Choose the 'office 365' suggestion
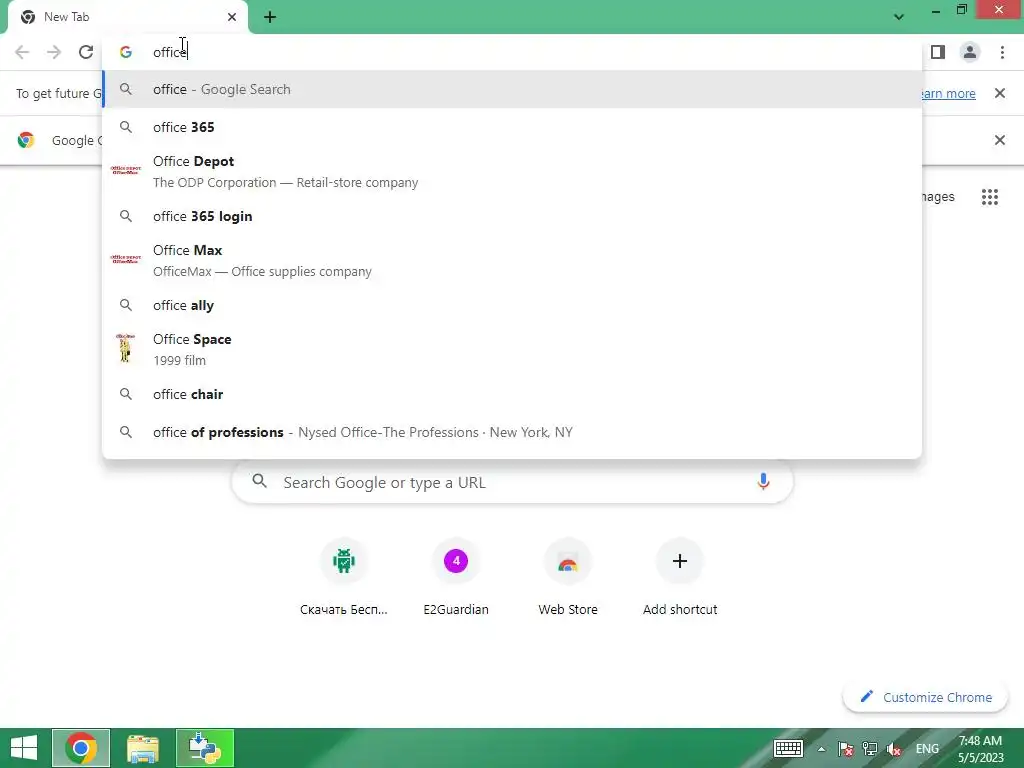This screenshot has height=768, width=1024. tap(513, 127)
